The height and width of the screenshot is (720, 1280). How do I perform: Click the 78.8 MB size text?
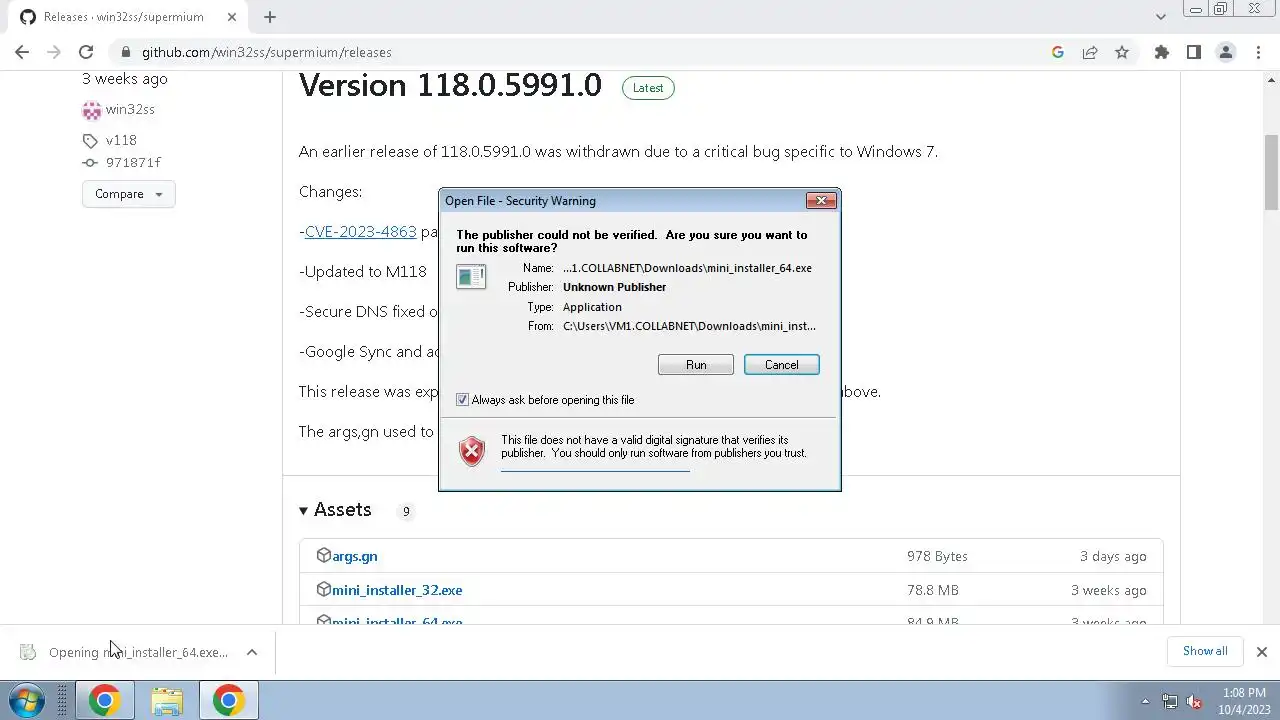933,590
